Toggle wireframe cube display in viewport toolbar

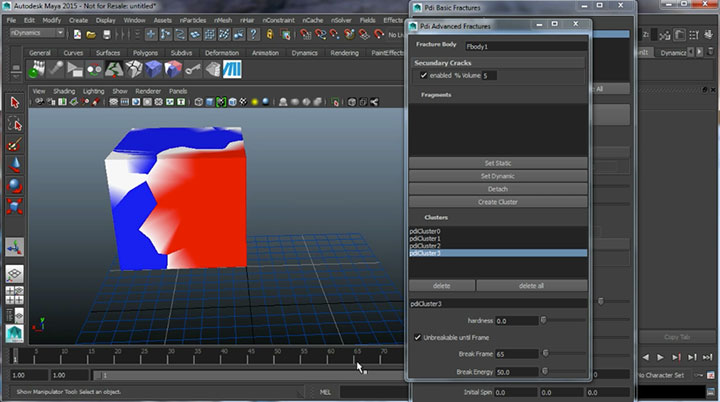(x=199, y=102)
